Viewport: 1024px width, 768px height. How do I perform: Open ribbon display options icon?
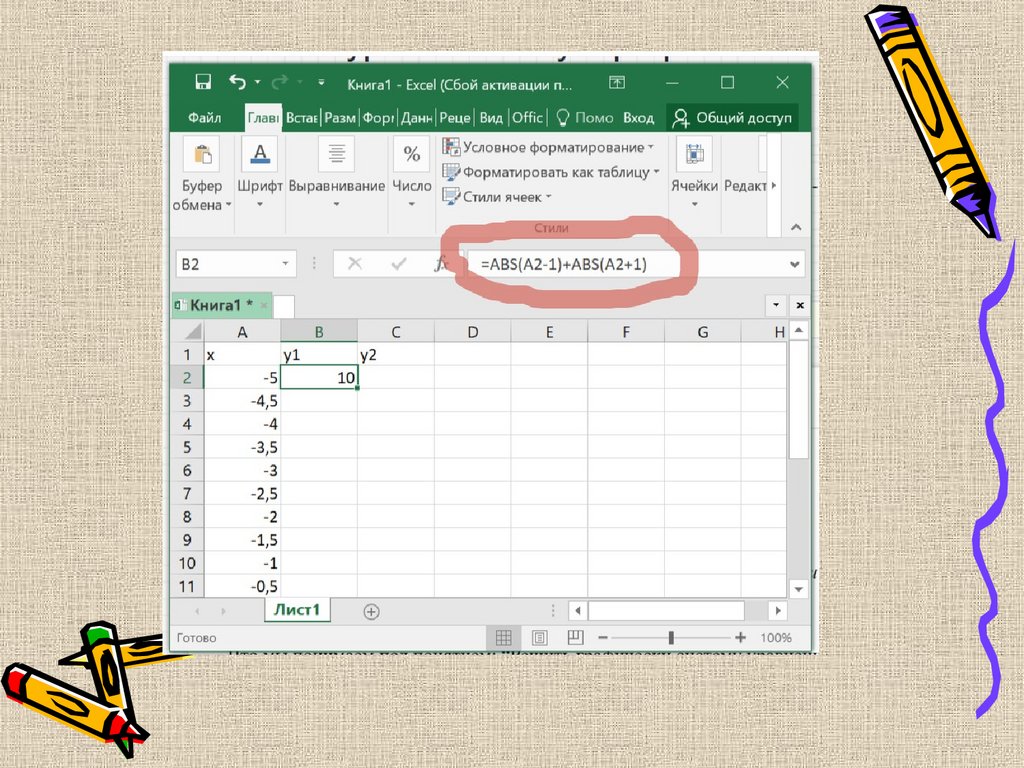tap(616, 82)
